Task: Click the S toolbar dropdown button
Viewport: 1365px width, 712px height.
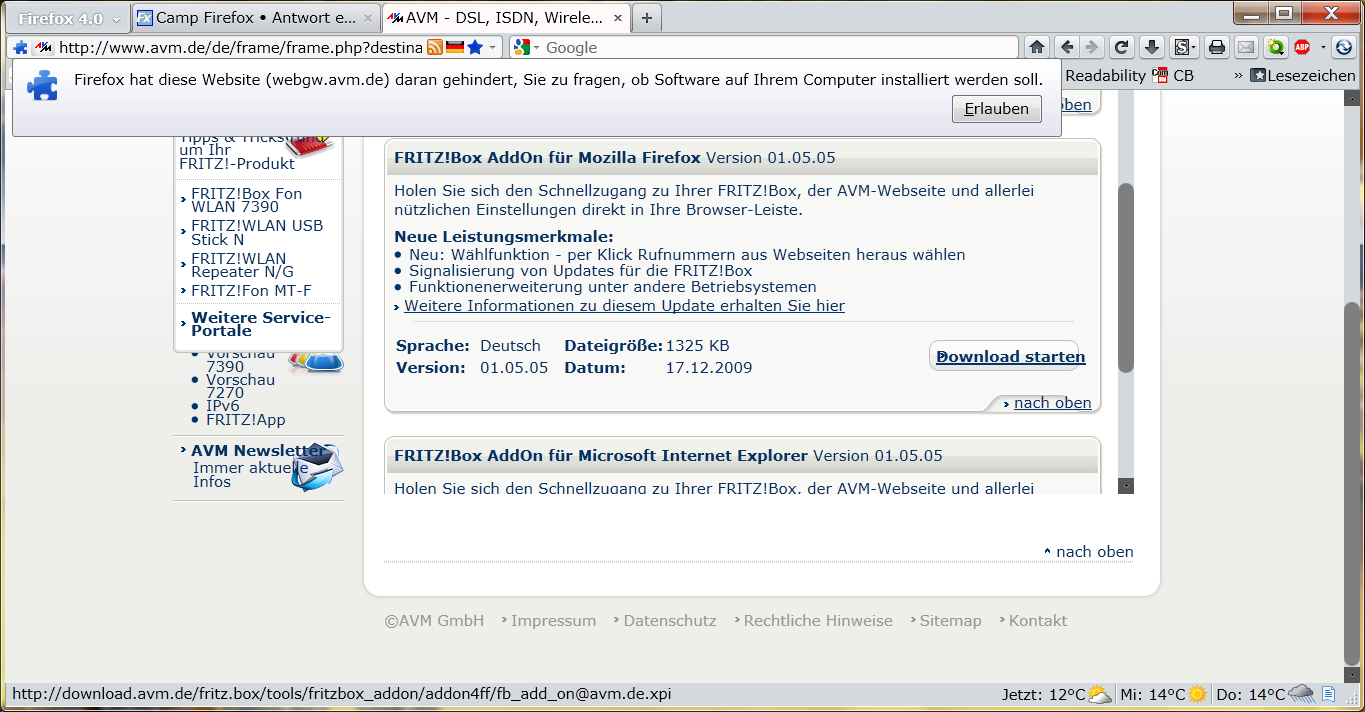Action: pyautogui.click(x=1186, y=47)
